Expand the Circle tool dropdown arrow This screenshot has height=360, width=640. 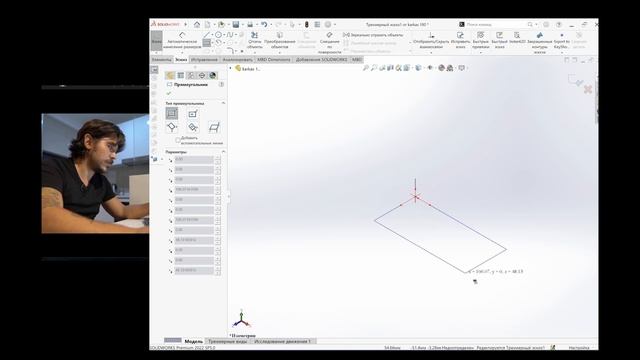click(x=224, y=35)
